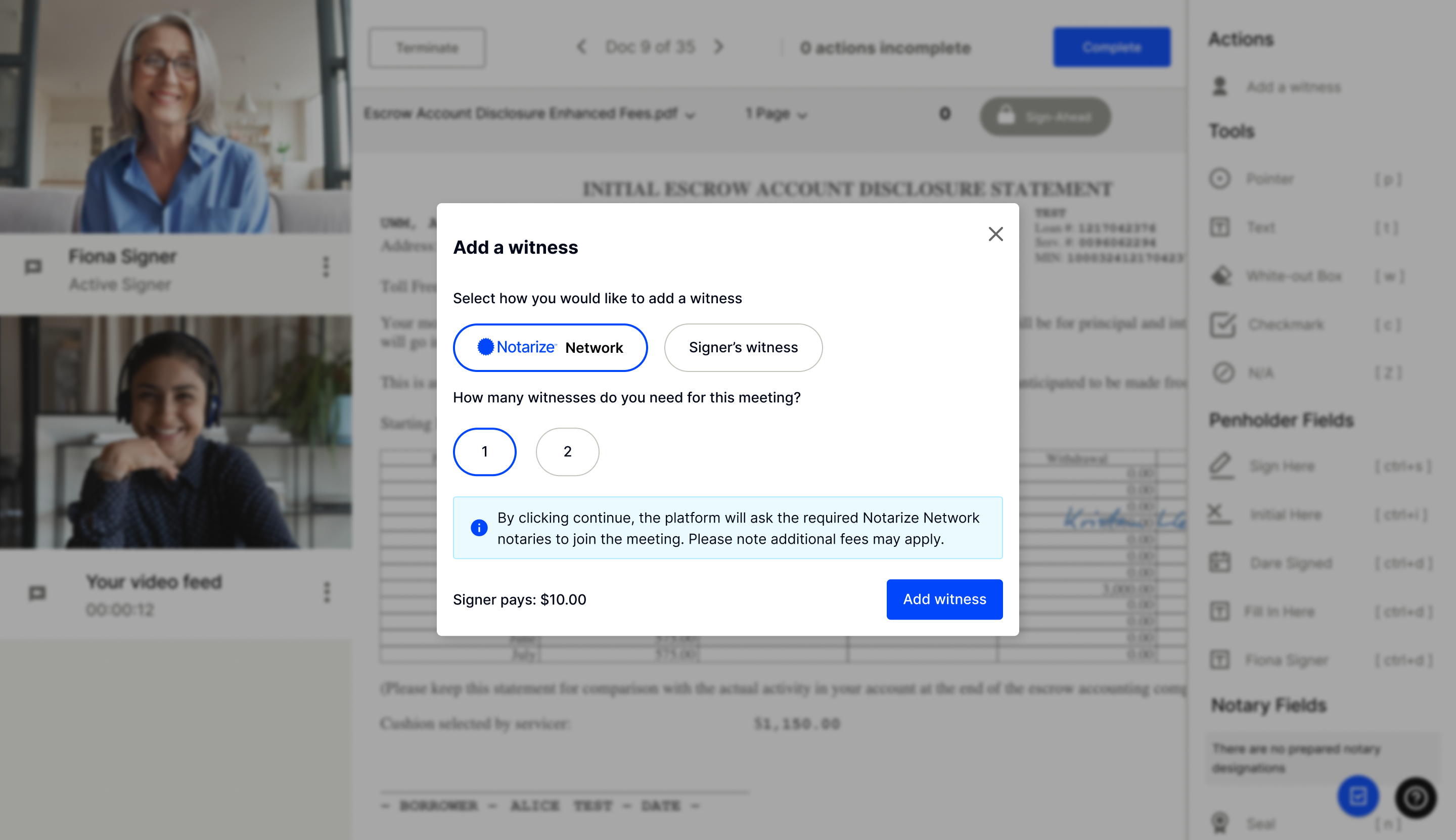Click the info icon in notice

coord(478,528)
